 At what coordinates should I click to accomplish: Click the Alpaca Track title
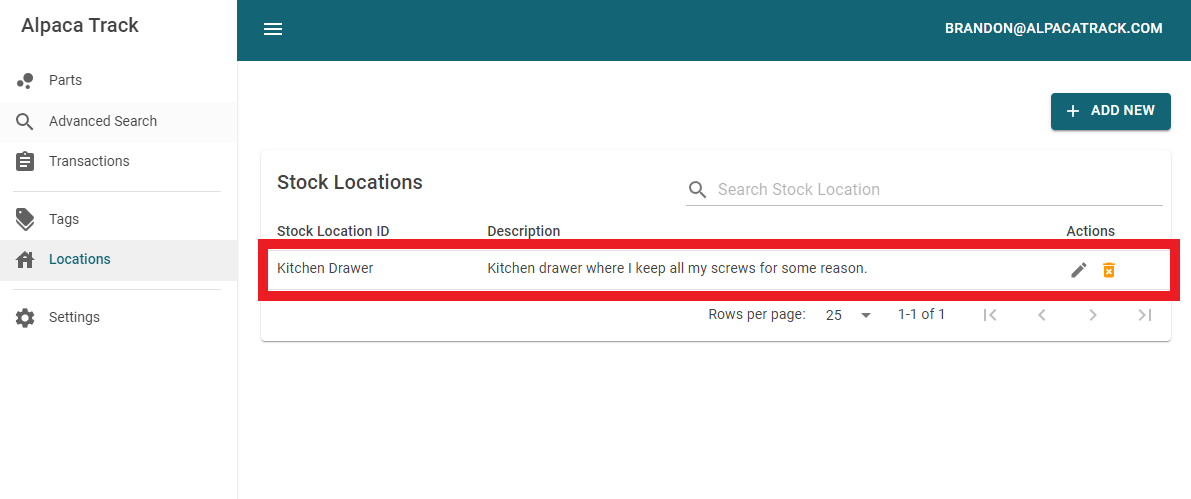point(80,26)
